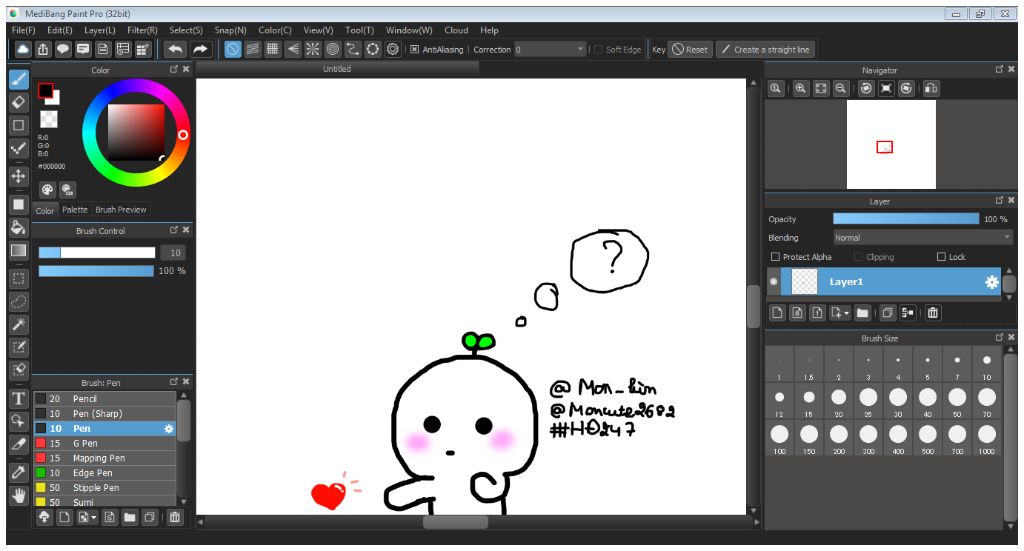This screenshot has height=551, width=1024.
Task: Select the Lasso tool
Action: coord(18,302)
